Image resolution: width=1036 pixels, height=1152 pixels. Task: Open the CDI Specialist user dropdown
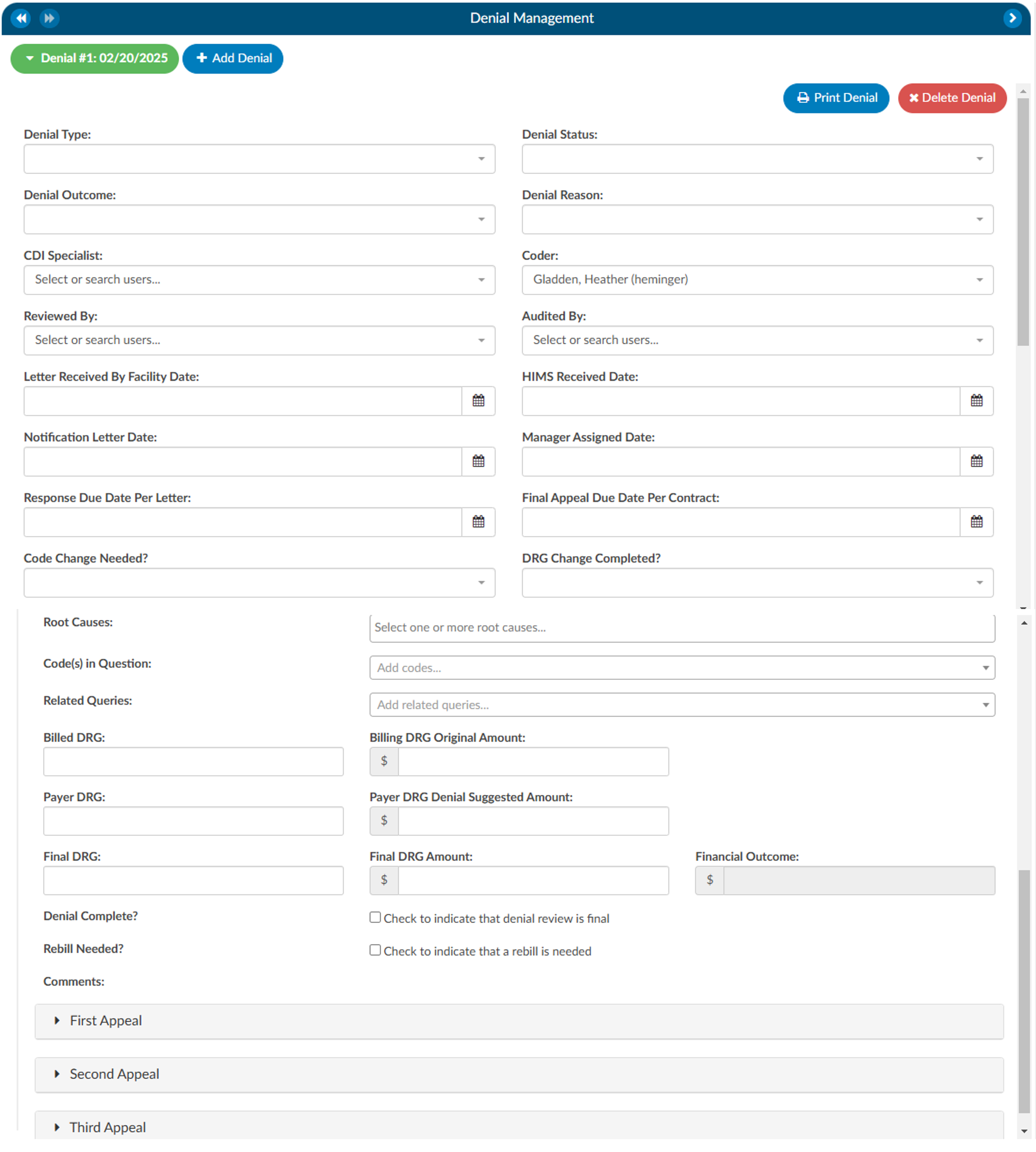point(259,280)
